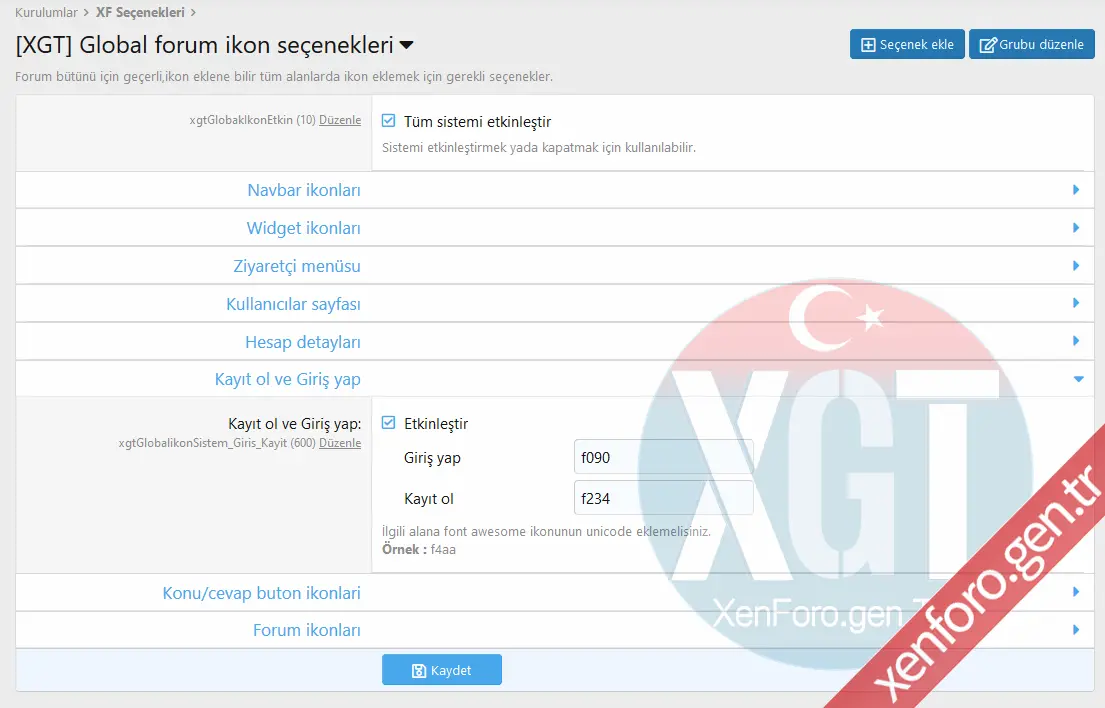Image resolution: width=1105 pixels, height=708 pixels.
Task: Open the Widget ikonları heading
Action: (x=303, y=228)
